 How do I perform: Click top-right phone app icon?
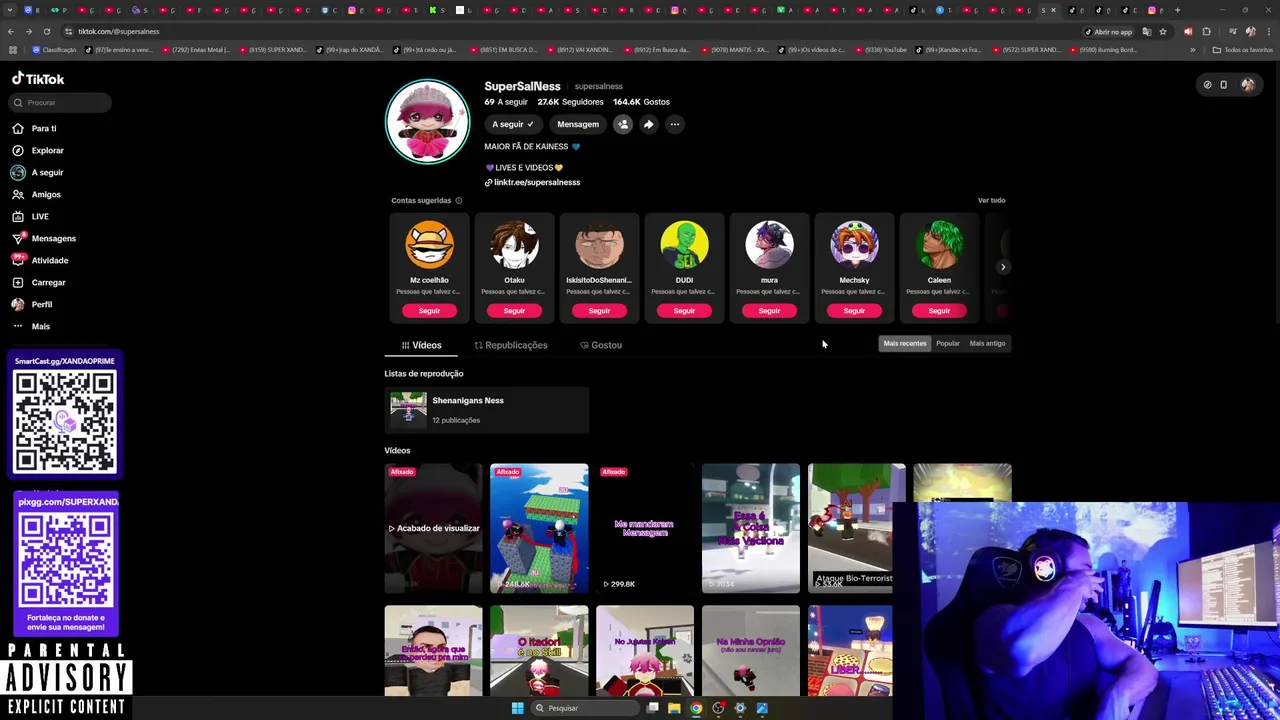1224,85
